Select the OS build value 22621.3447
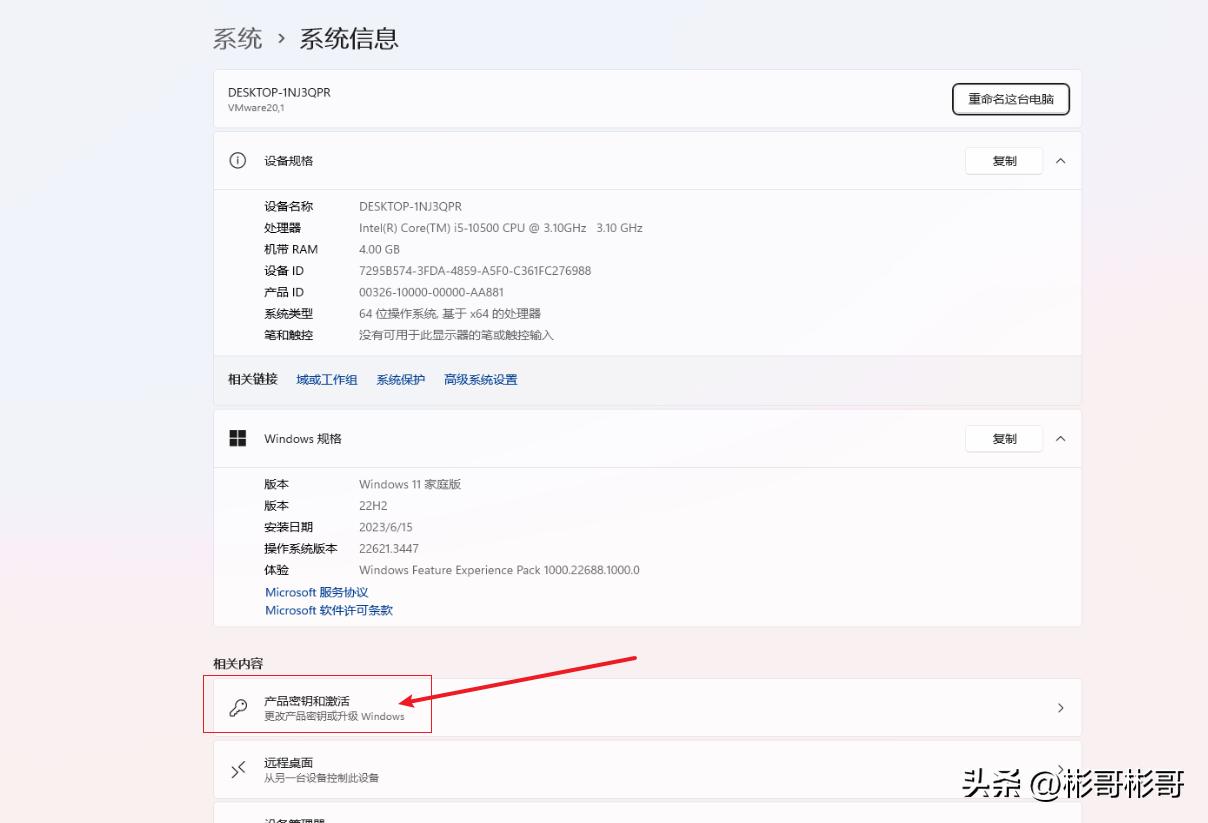The width and height of the screenshot is (1208, 823). pos(389,549)
